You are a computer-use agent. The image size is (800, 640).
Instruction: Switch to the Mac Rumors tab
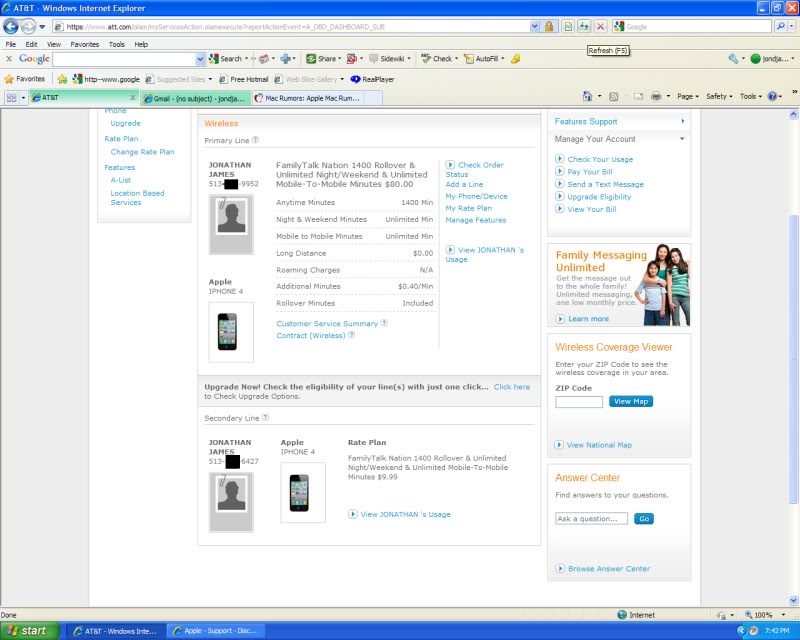pyautogui.click(x=309, y=98)
